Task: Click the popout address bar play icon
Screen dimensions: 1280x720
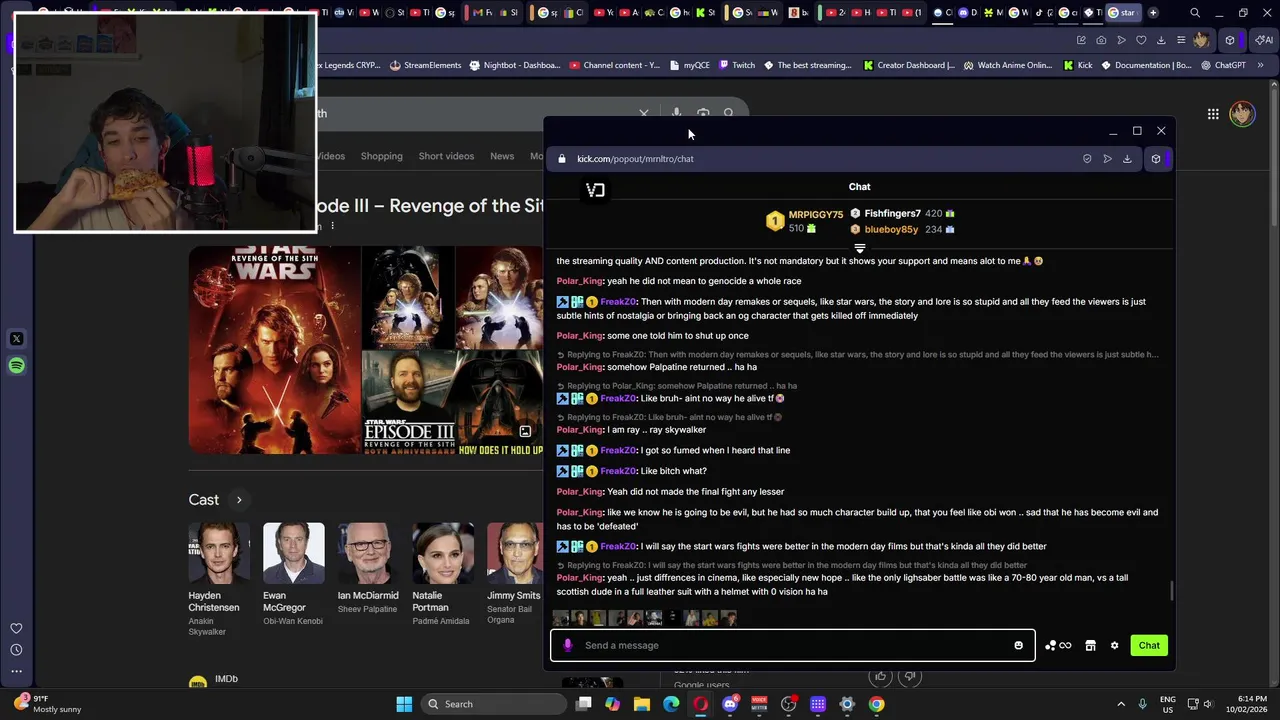Action: [1107, 159]
